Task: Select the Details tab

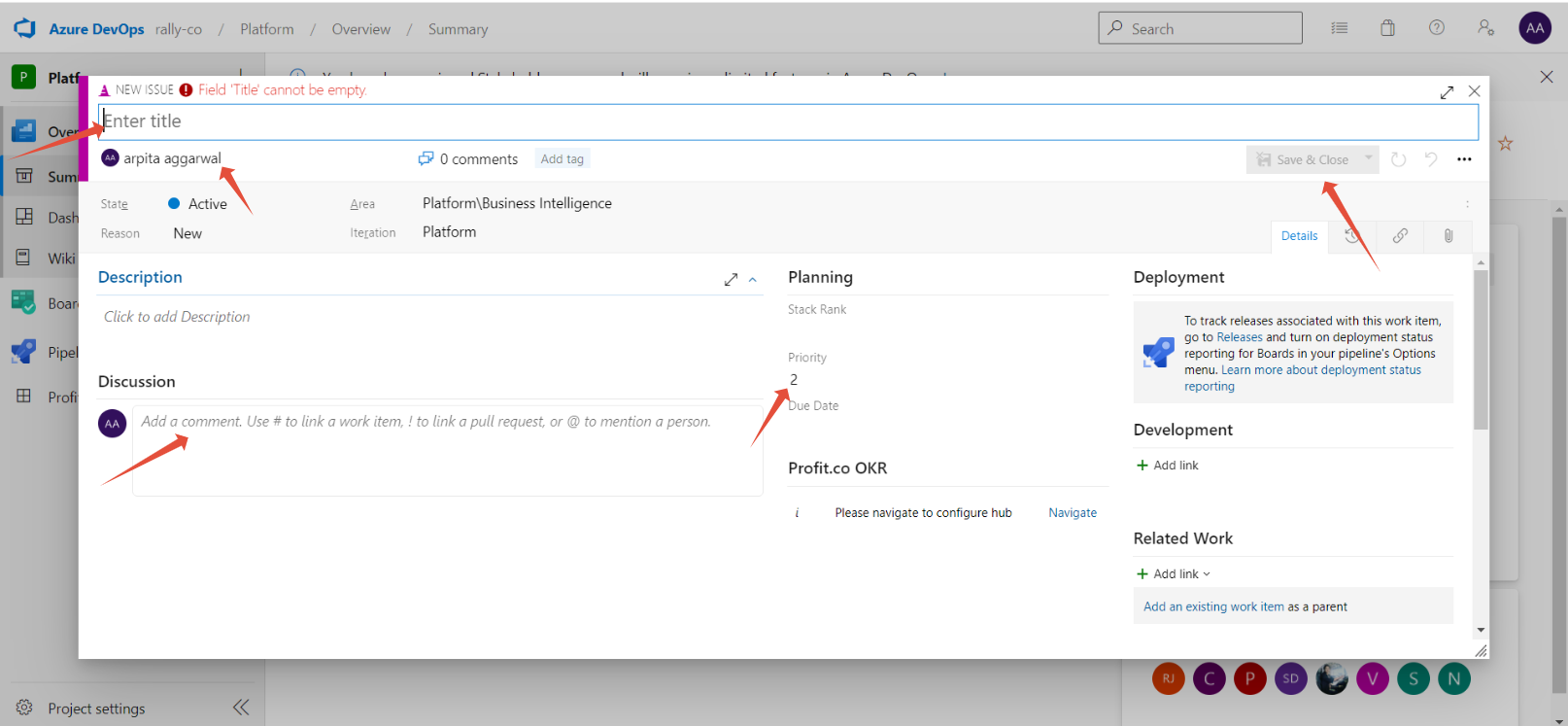Action: 1299,236
